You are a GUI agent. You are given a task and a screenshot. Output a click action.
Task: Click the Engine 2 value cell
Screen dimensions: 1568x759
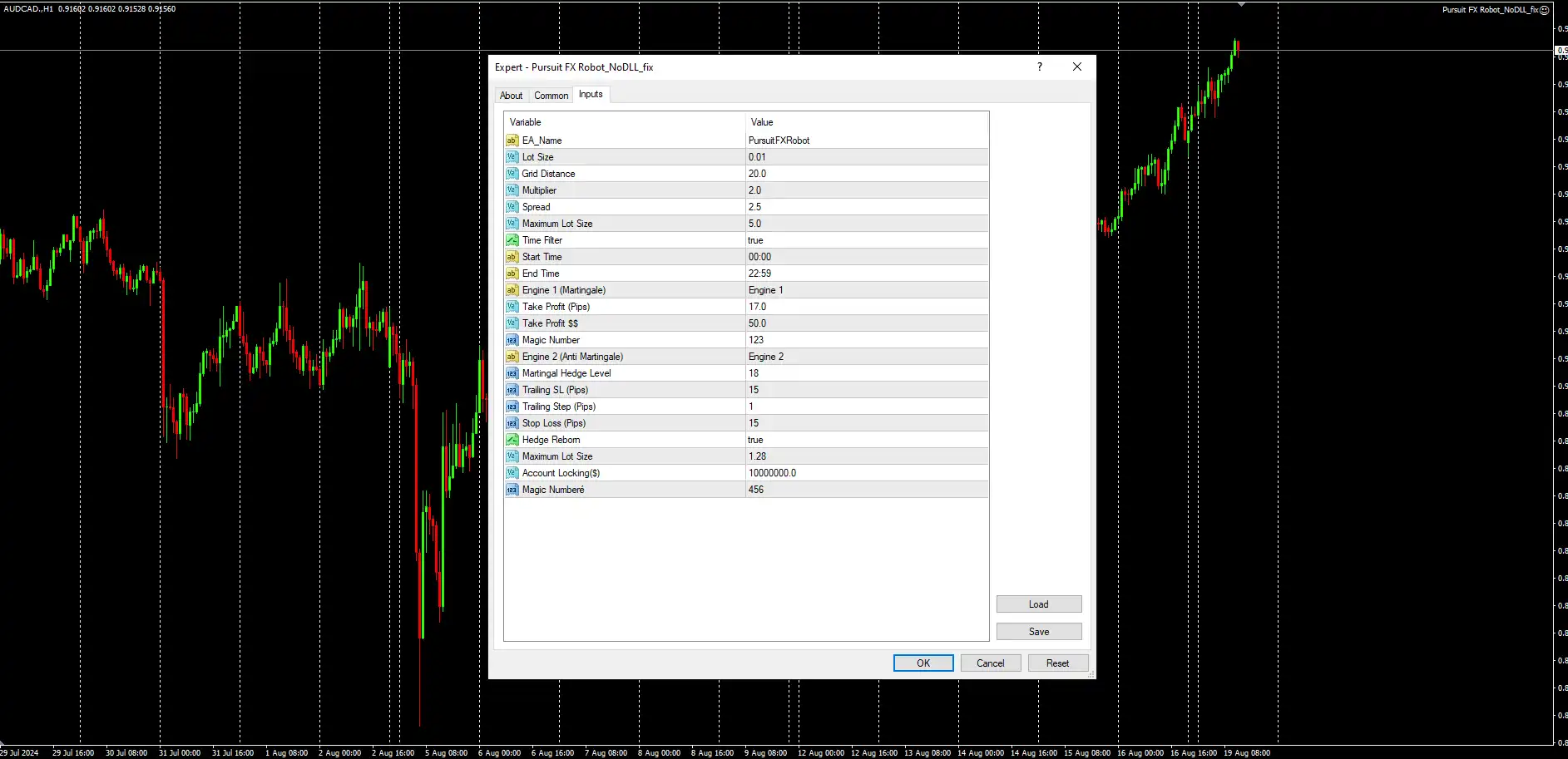(x=867, y=357)
